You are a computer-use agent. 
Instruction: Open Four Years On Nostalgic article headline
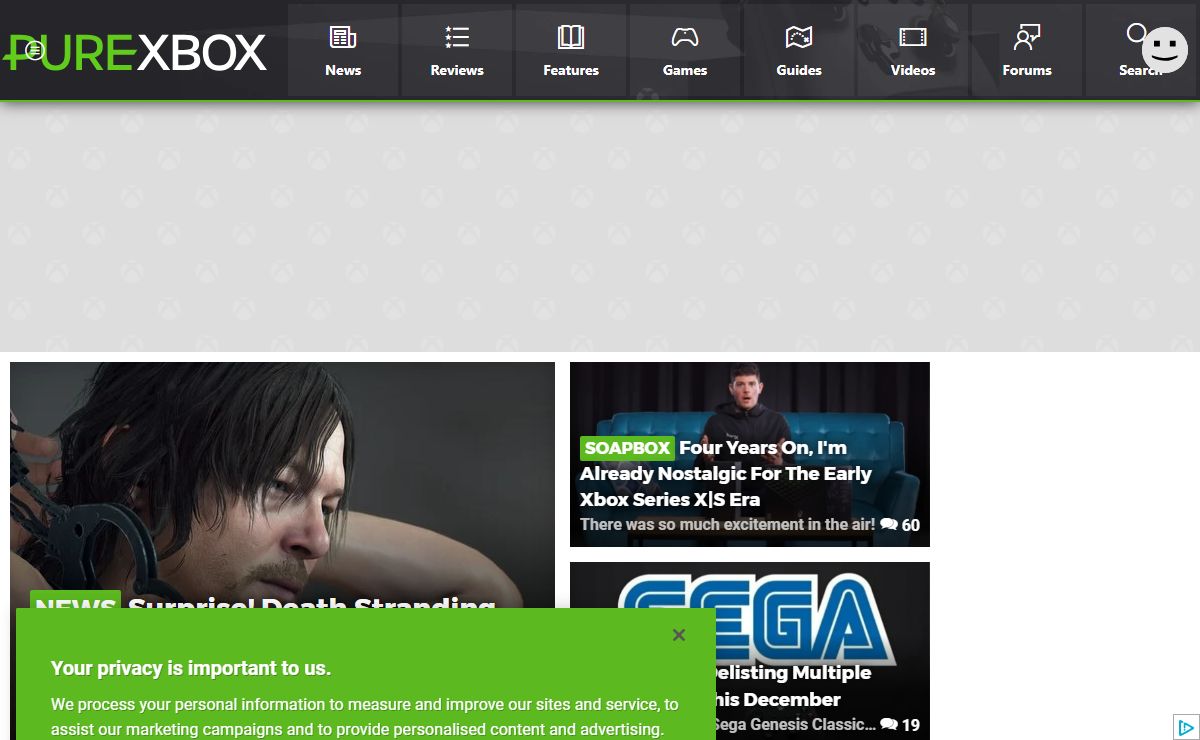(726, 473)
